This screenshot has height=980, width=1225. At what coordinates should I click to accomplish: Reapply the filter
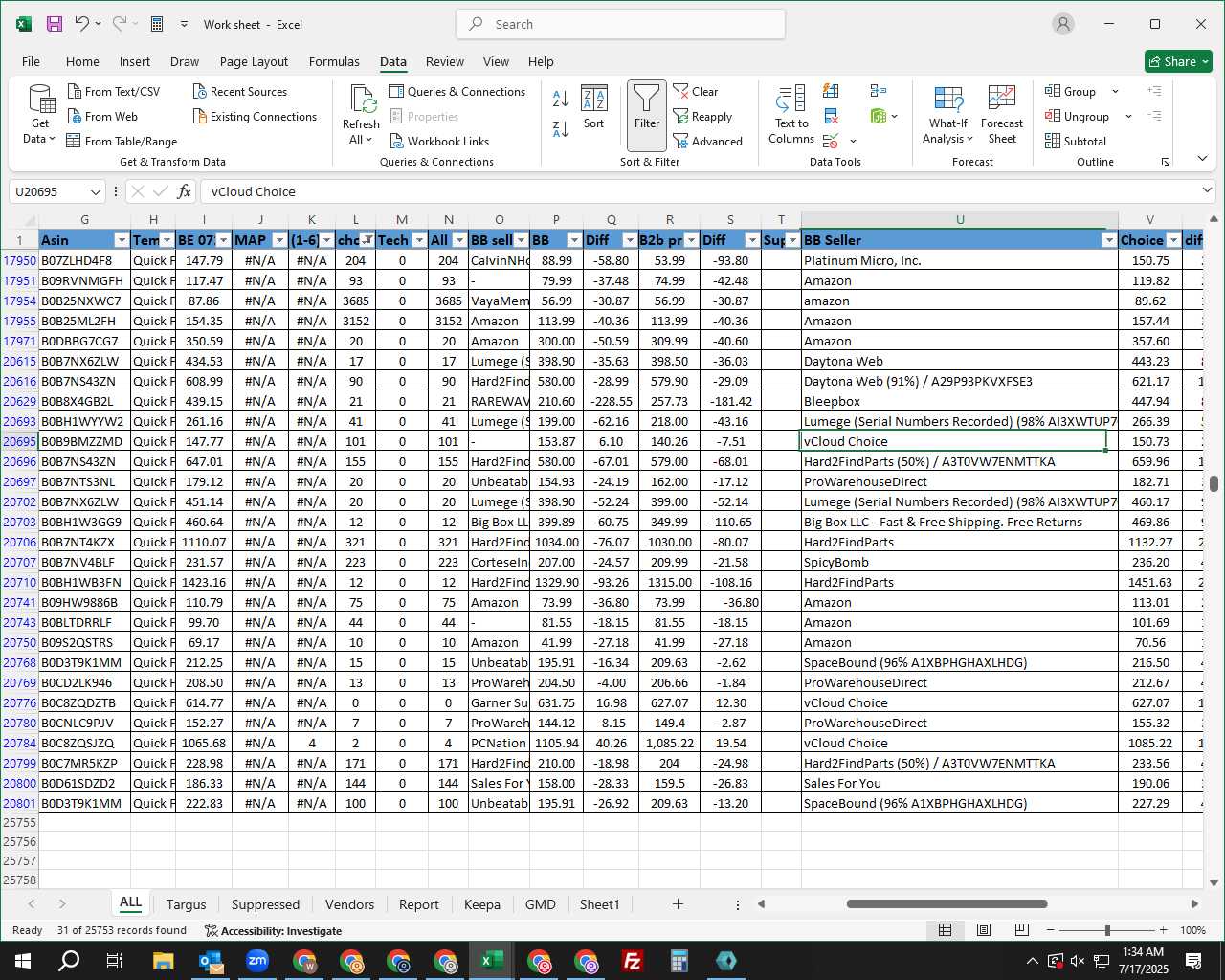point(702,117)
